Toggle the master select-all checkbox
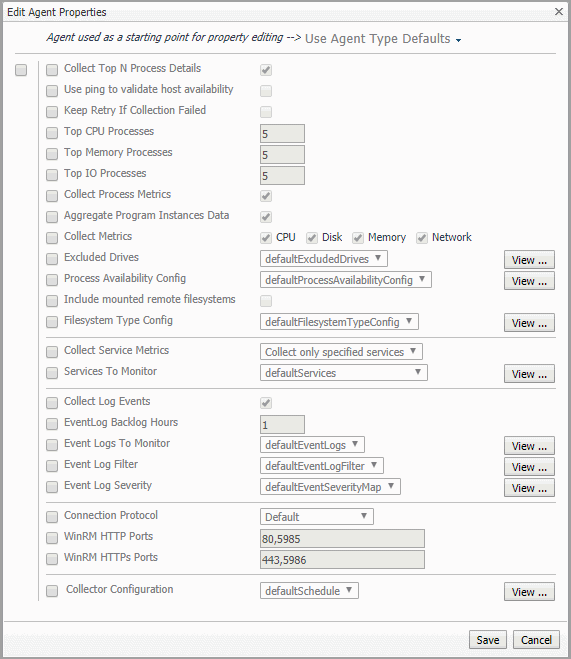The image size is (571, 659). (x=21, y=70)
